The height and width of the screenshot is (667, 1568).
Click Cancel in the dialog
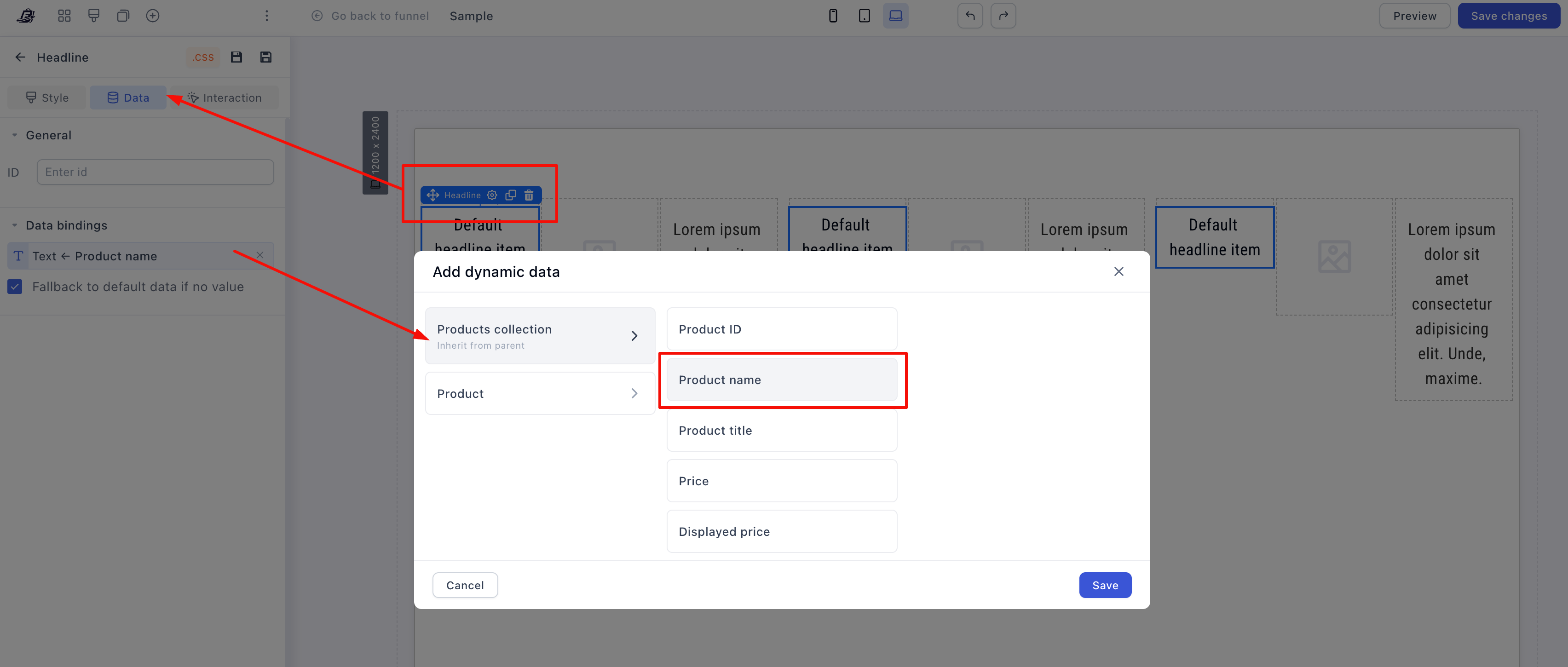coord(465,585)
